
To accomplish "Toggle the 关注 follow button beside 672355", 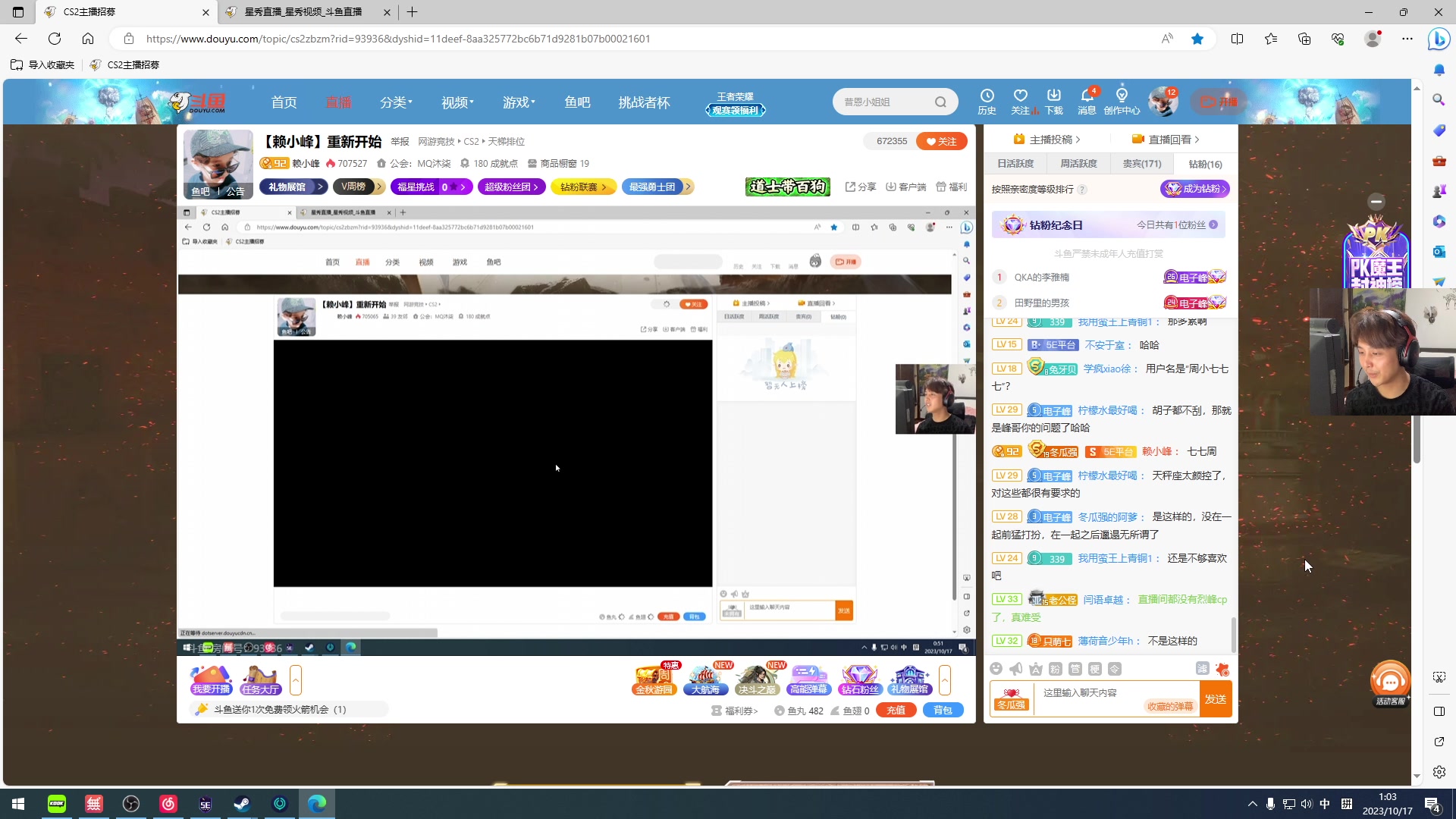I will point(941,141).
